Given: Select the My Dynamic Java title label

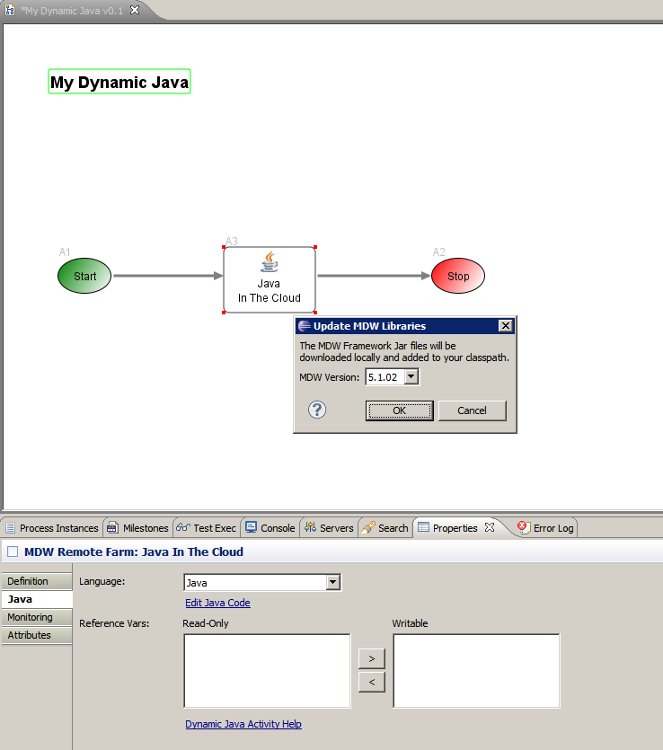Looking at the screenshot, I should [x=120, y=82].
